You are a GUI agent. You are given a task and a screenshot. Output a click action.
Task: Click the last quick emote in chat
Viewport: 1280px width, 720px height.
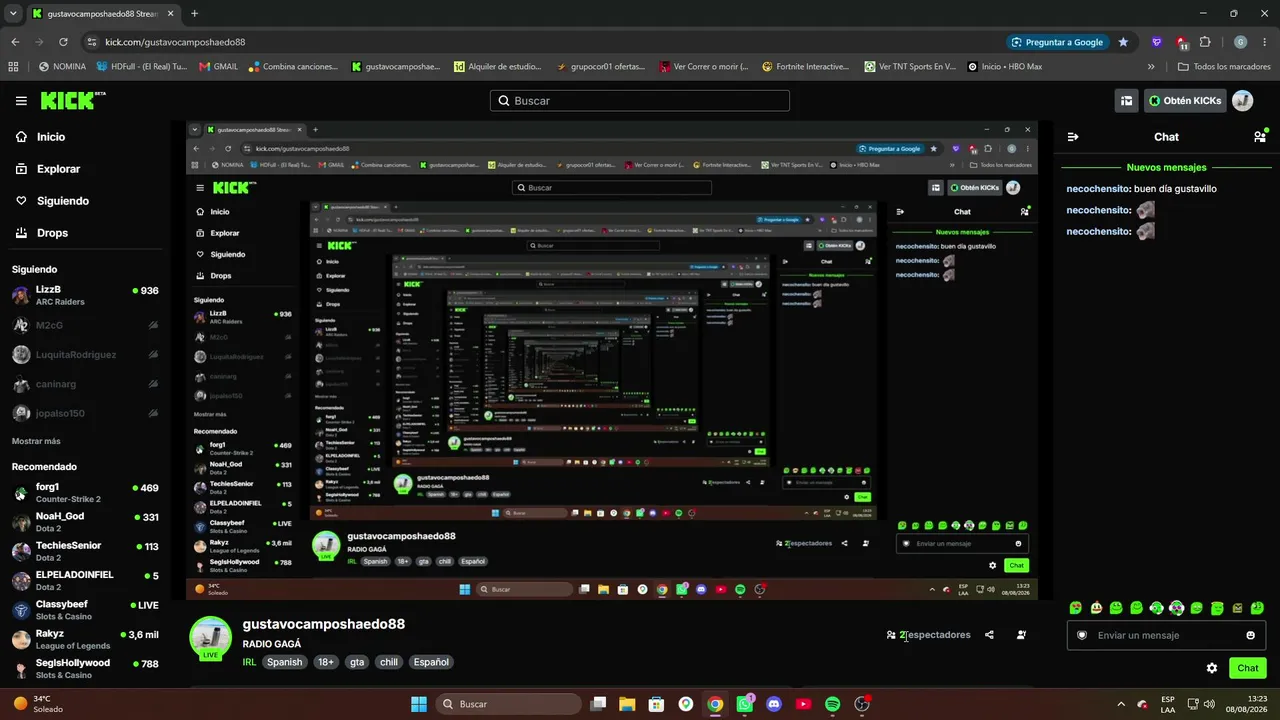(x=1257, y=608)
